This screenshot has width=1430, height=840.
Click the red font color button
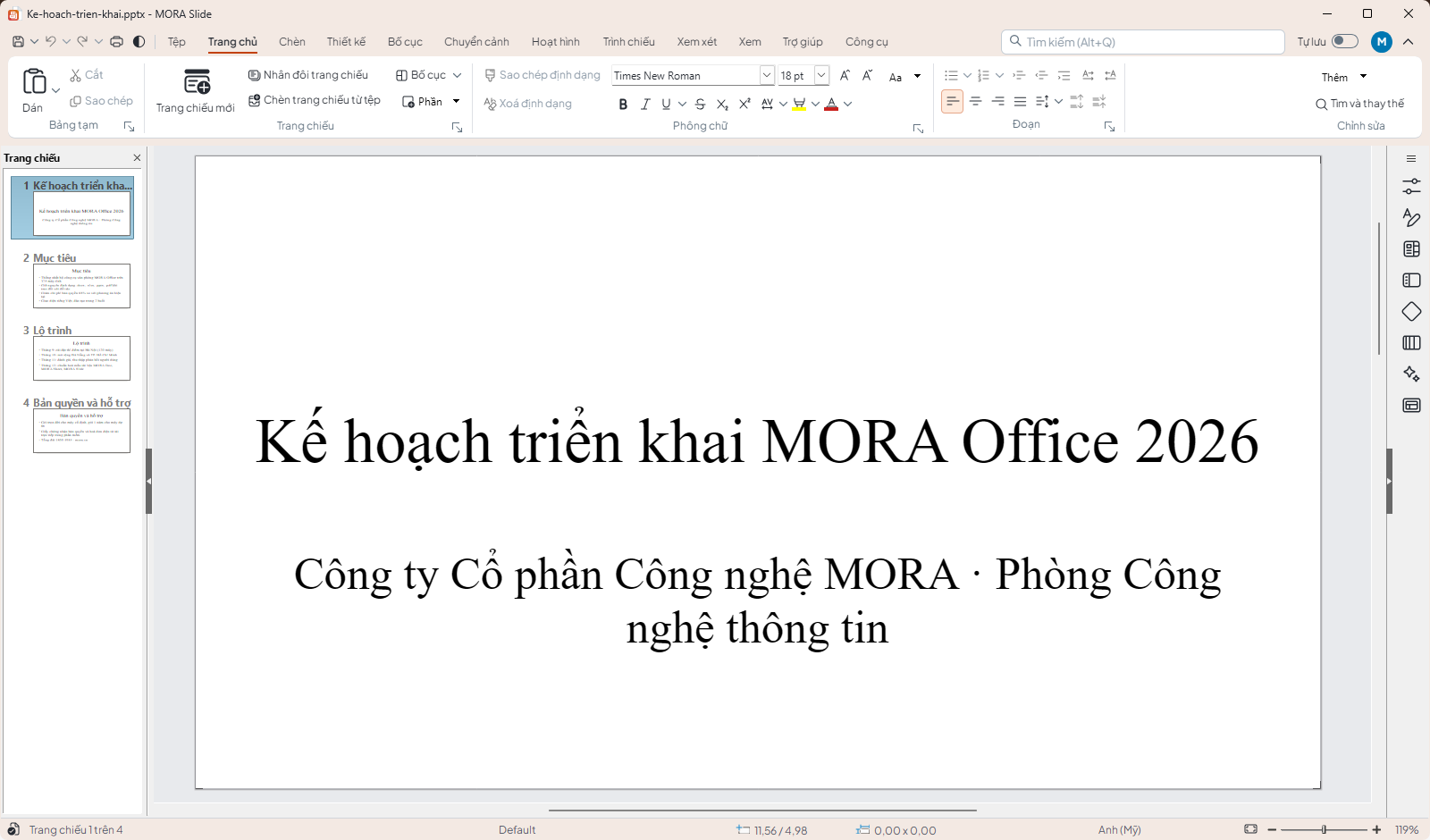click(x=831, y=105)
